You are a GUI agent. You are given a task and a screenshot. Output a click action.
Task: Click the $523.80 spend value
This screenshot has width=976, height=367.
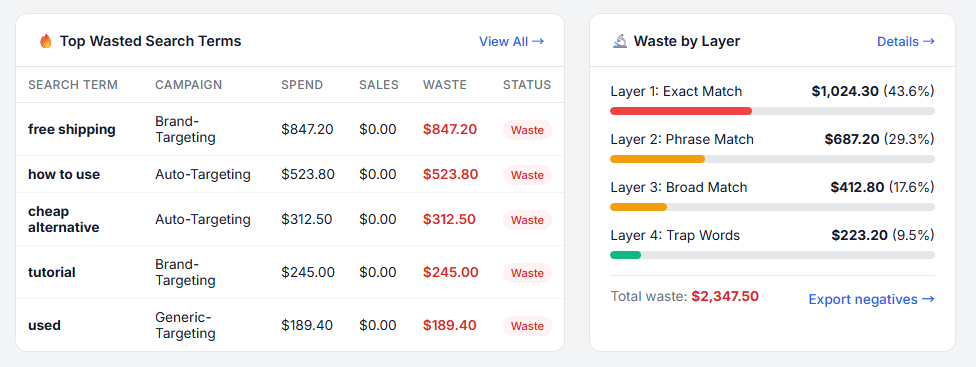point(308,174)
